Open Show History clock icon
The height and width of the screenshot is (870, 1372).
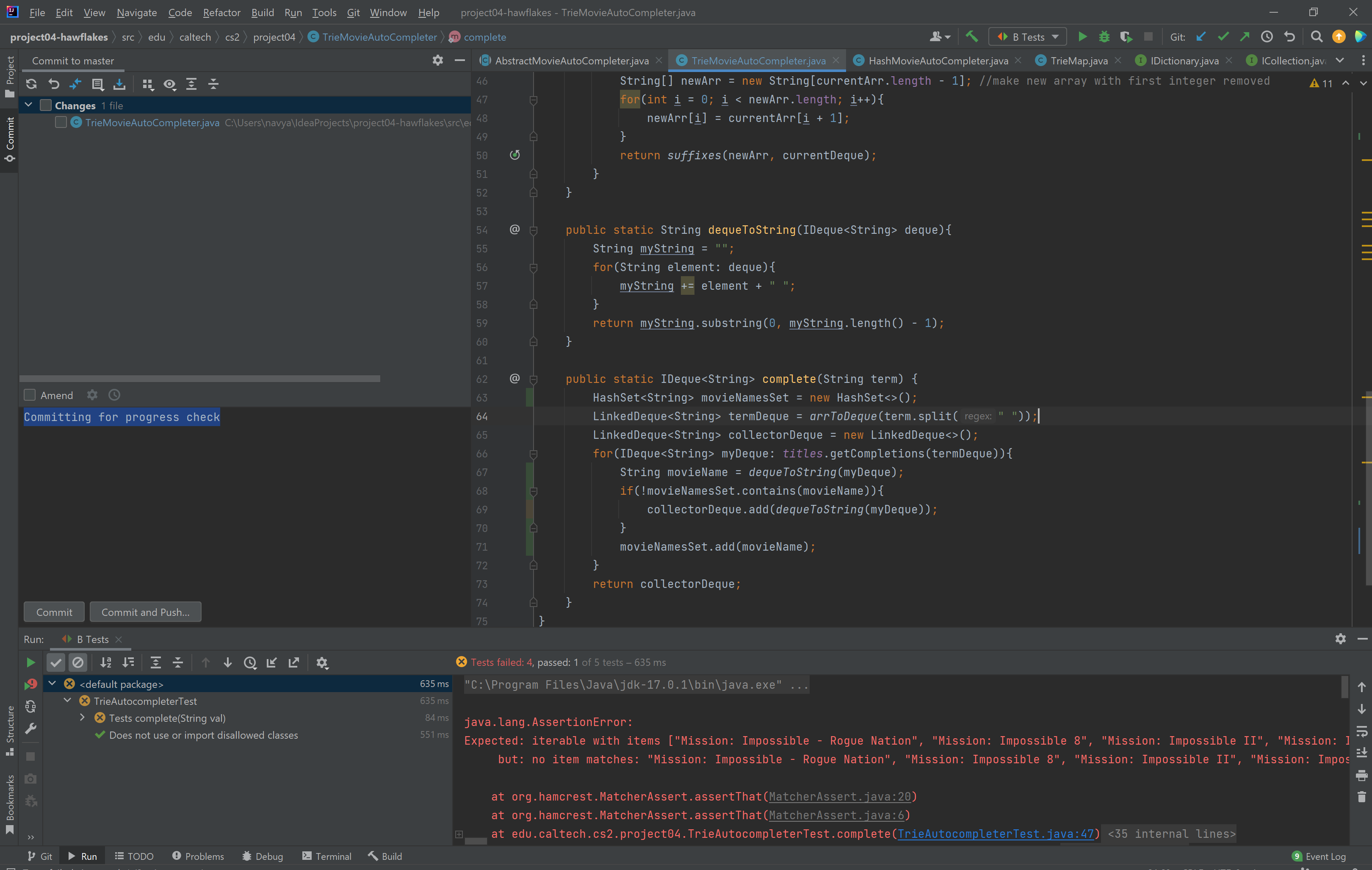click(1267, 37)
